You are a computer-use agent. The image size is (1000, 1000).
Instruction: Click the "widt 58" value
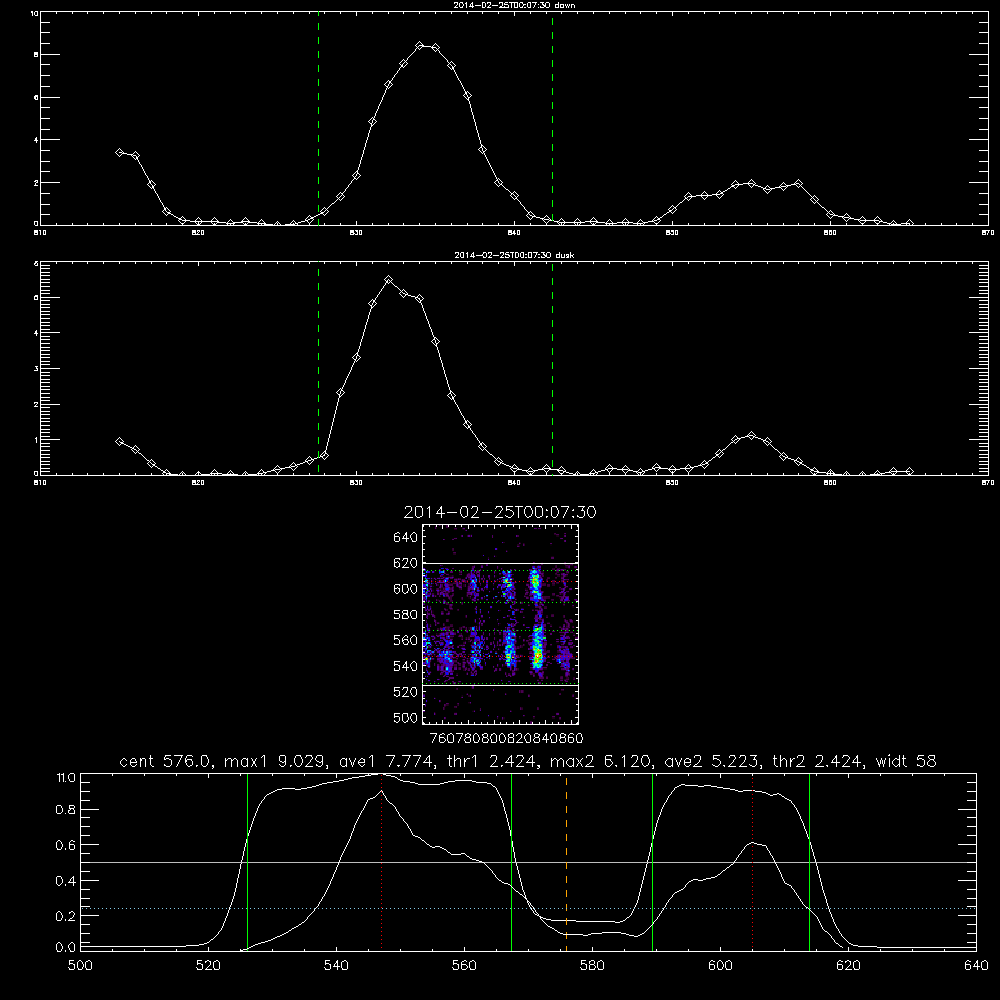pyautogui.click(x=906, y=761)
